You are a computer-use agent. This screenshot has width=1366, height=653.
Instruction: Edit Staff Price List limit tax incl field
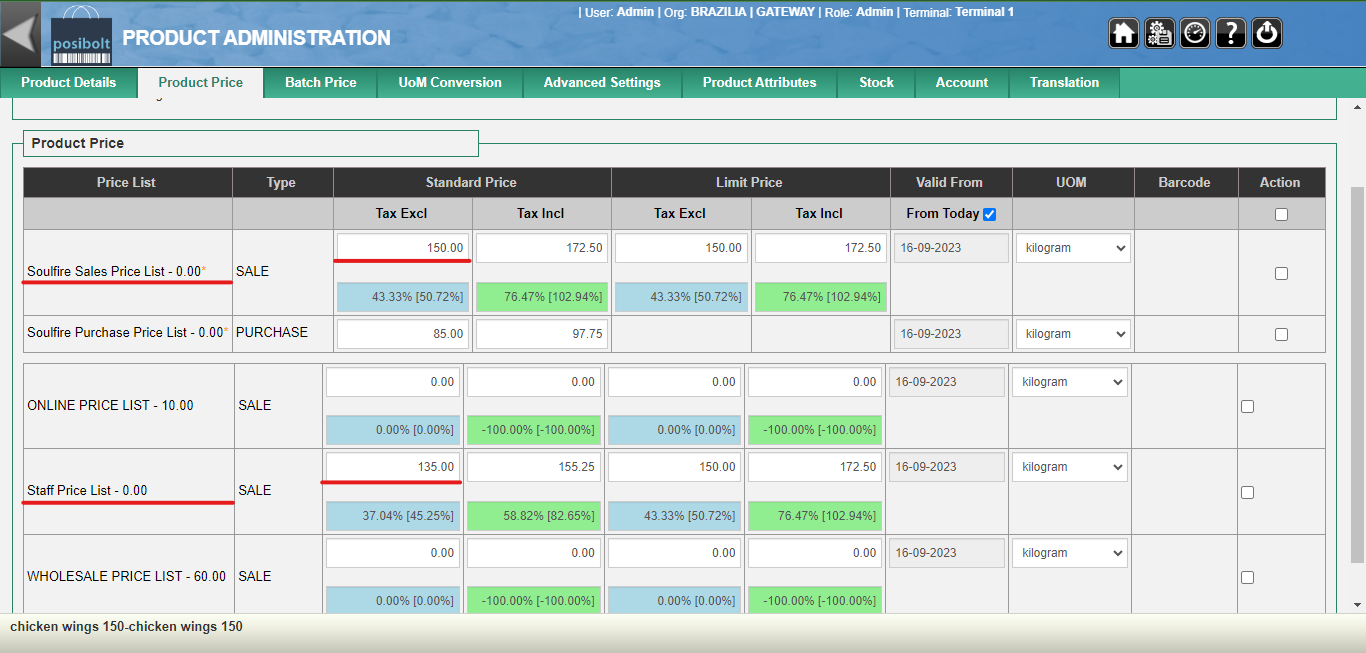[x=815, y=467]
